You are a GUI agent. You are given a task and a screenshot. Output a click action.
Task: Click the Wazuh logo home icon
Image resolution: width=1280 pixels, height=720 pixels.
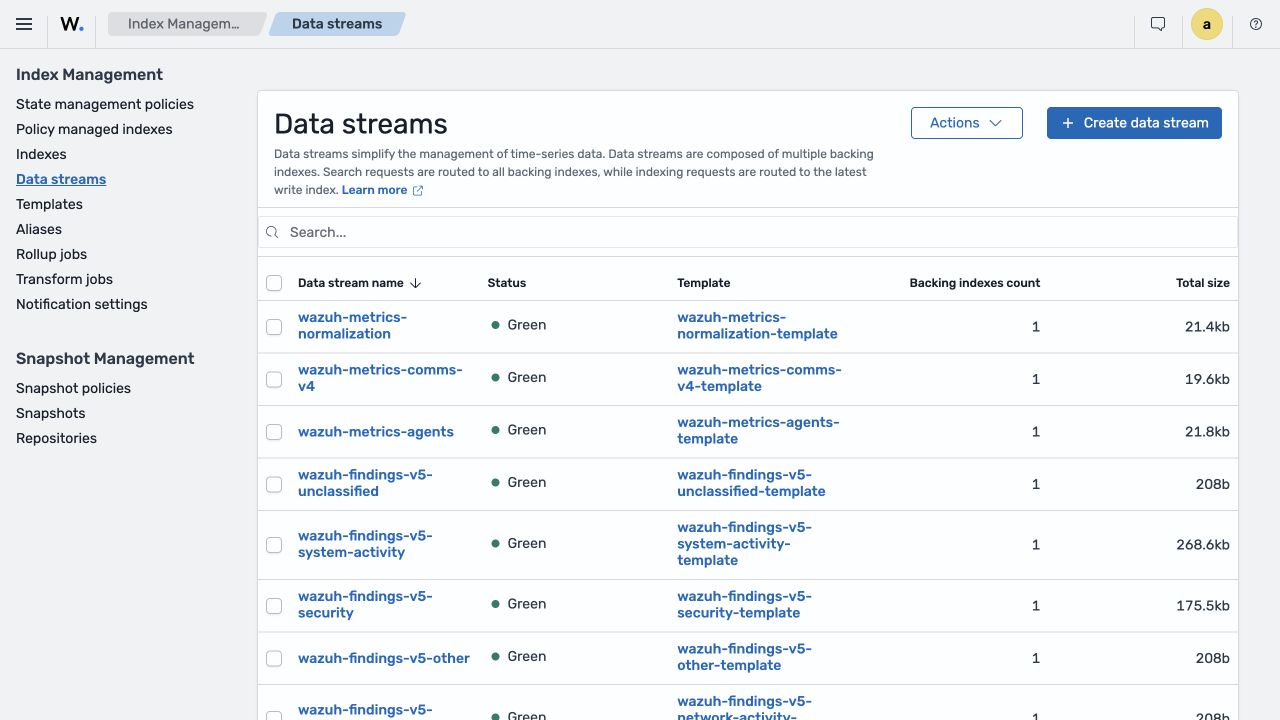pos(72,24)
